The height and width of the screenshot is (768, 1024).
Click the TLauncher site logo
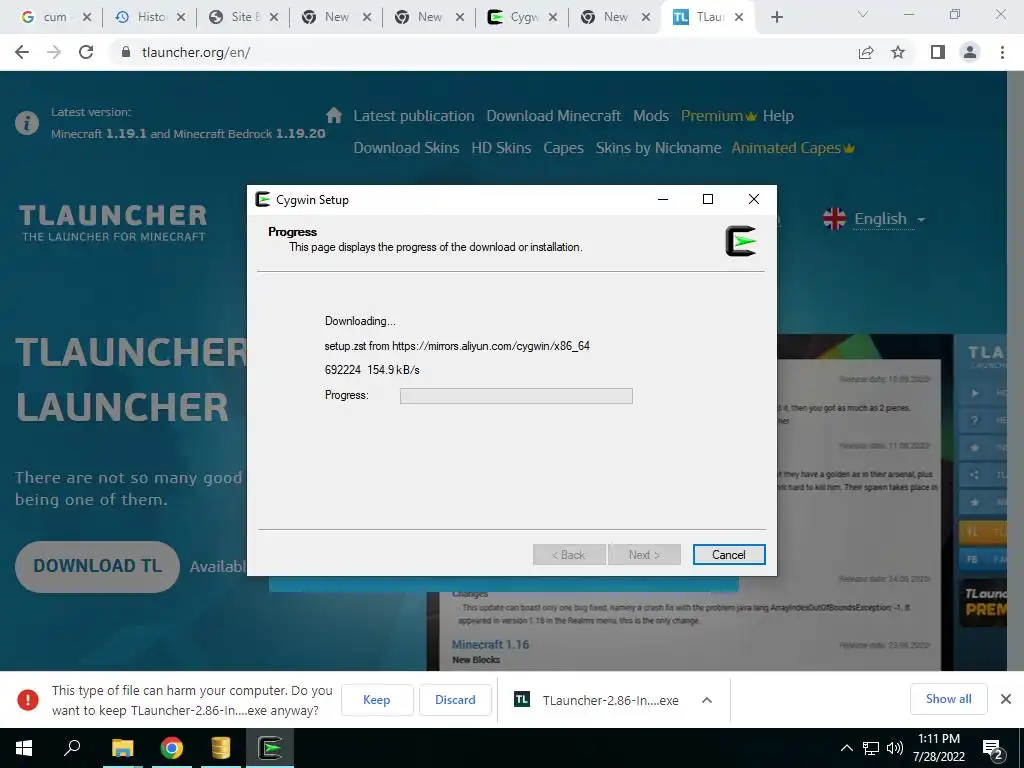[x=113, y=223]
